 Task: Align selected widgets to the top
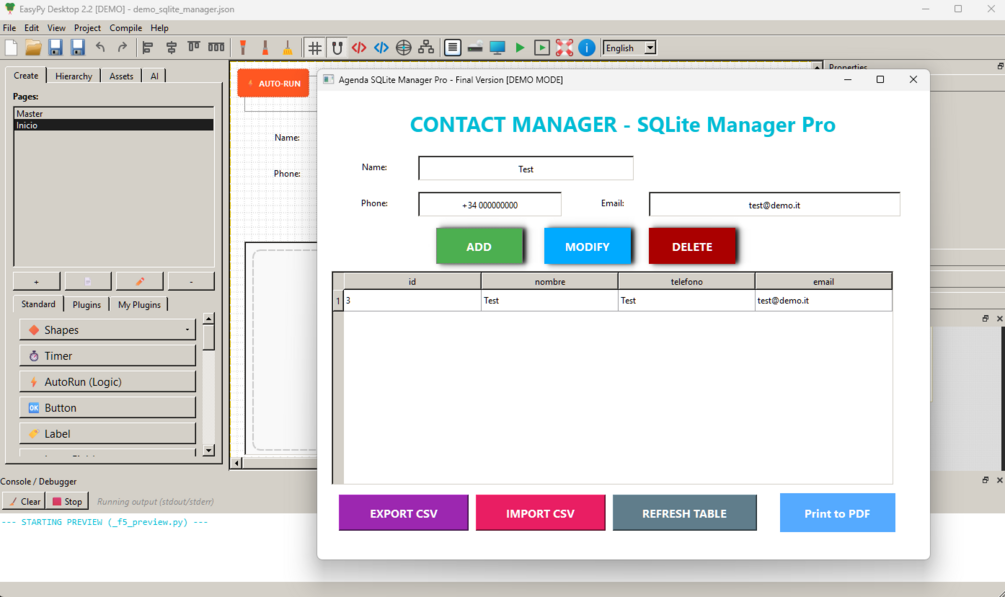(x=194, y=47)
